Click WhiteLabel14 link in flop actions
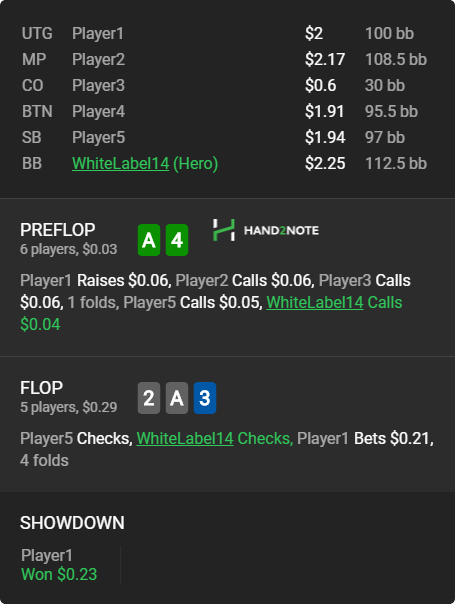 (x=185, y=438)
